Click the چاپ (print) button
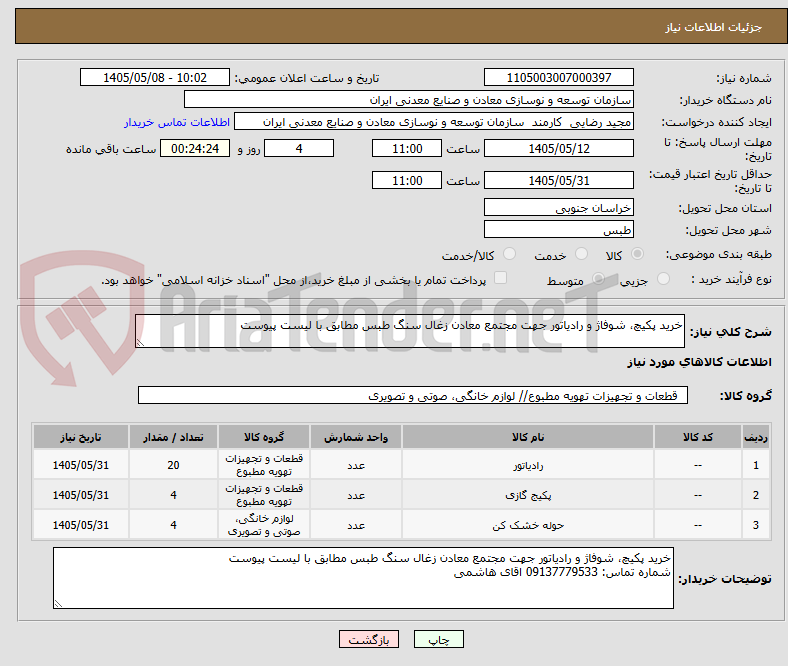 438,639
